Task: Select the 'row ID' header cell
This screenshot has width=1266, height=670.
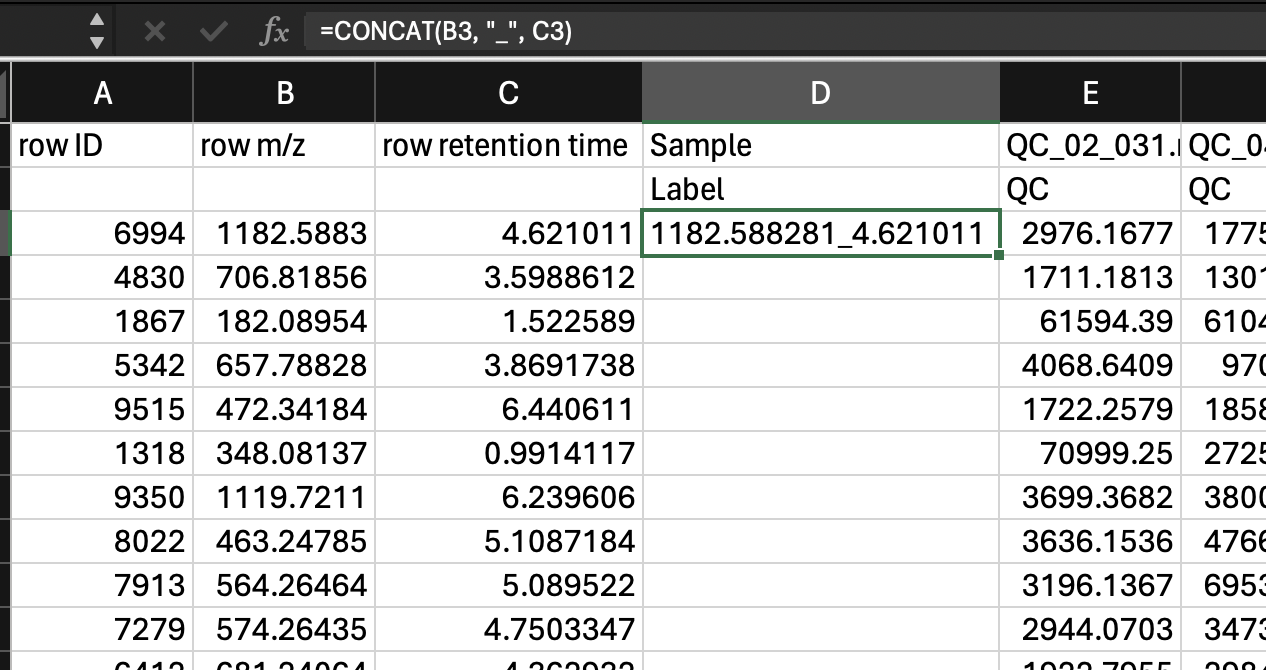Action: [x=102, y=146]
